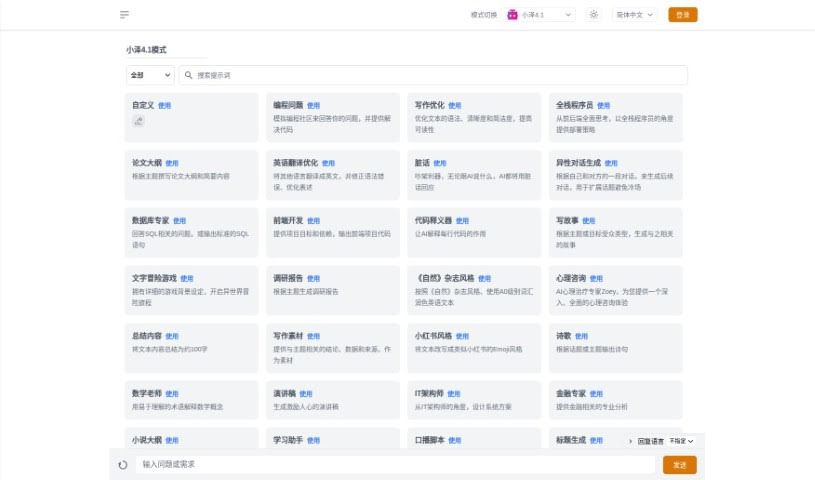This screenshot has width=815, height=480.
Task: Click 使用 link for 编程问题
Action: [313, 106]
